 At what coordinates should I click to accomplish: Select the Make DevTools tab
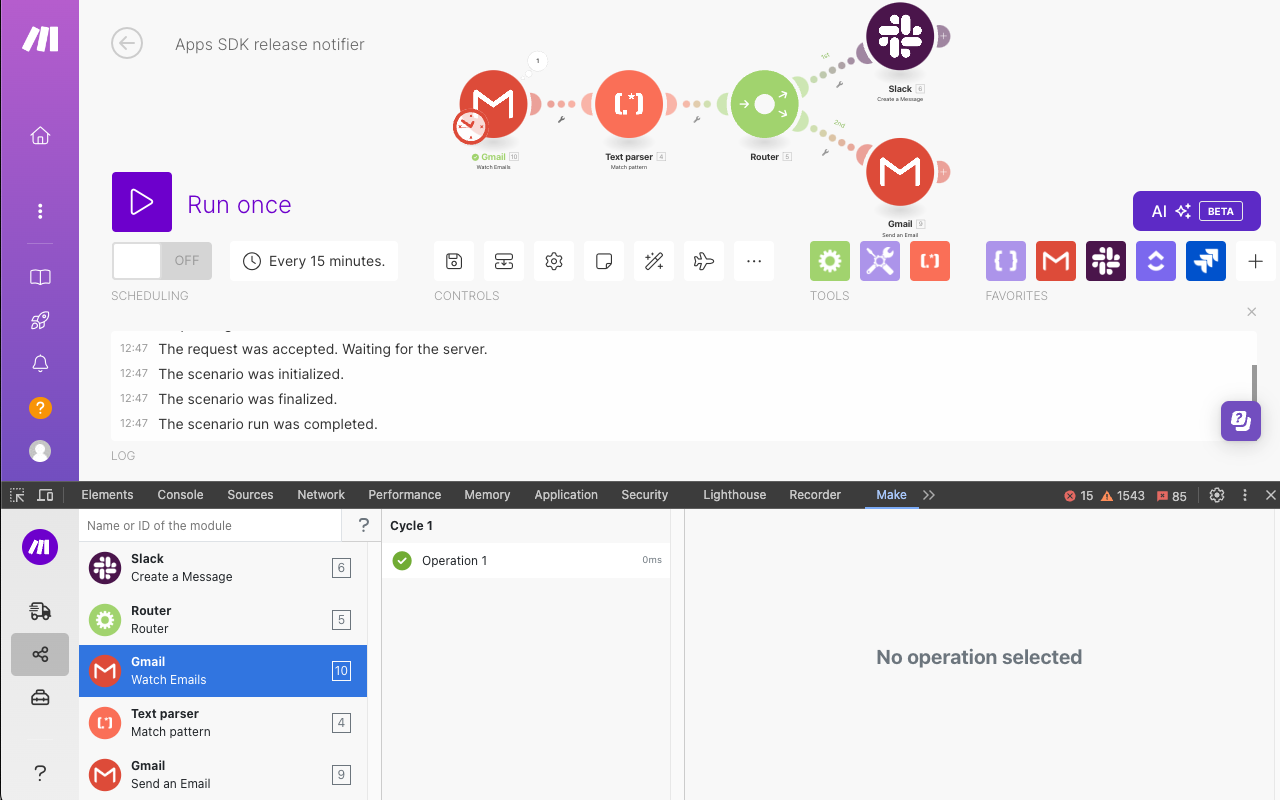click(x=891, y=495)
